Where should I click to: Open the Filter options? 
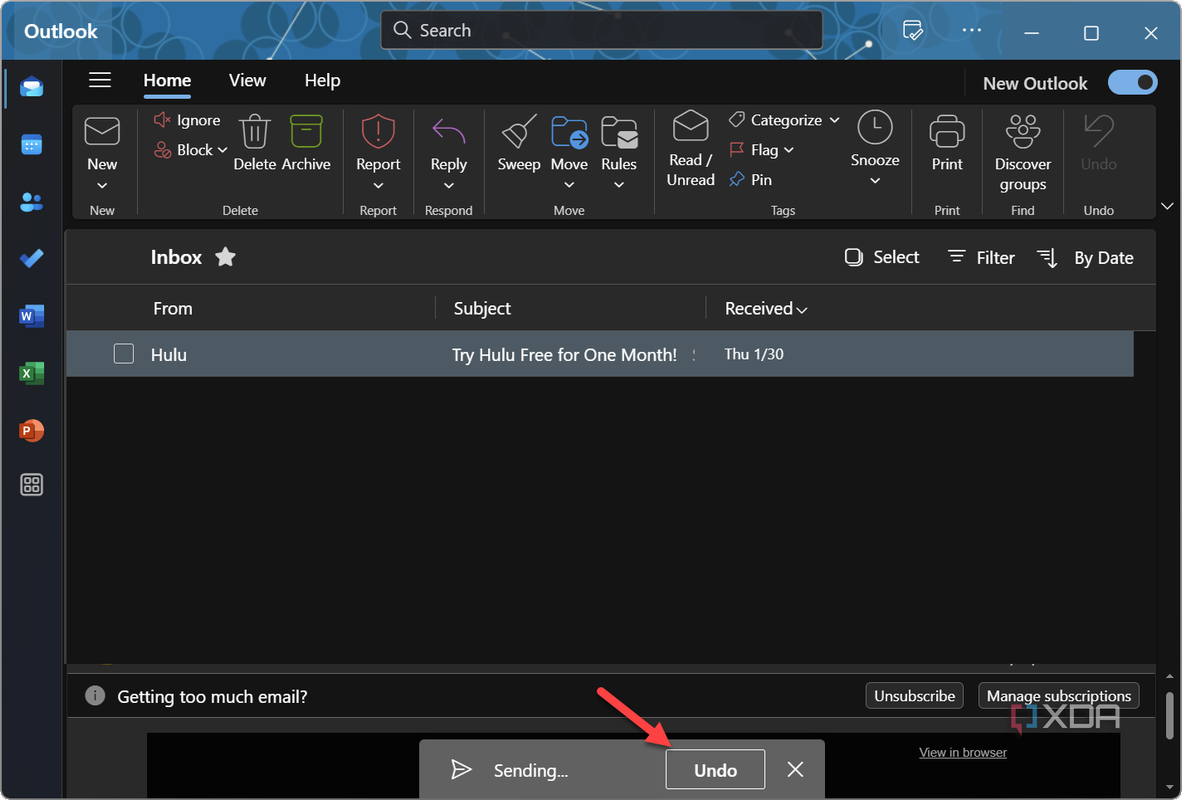point(981,257)
